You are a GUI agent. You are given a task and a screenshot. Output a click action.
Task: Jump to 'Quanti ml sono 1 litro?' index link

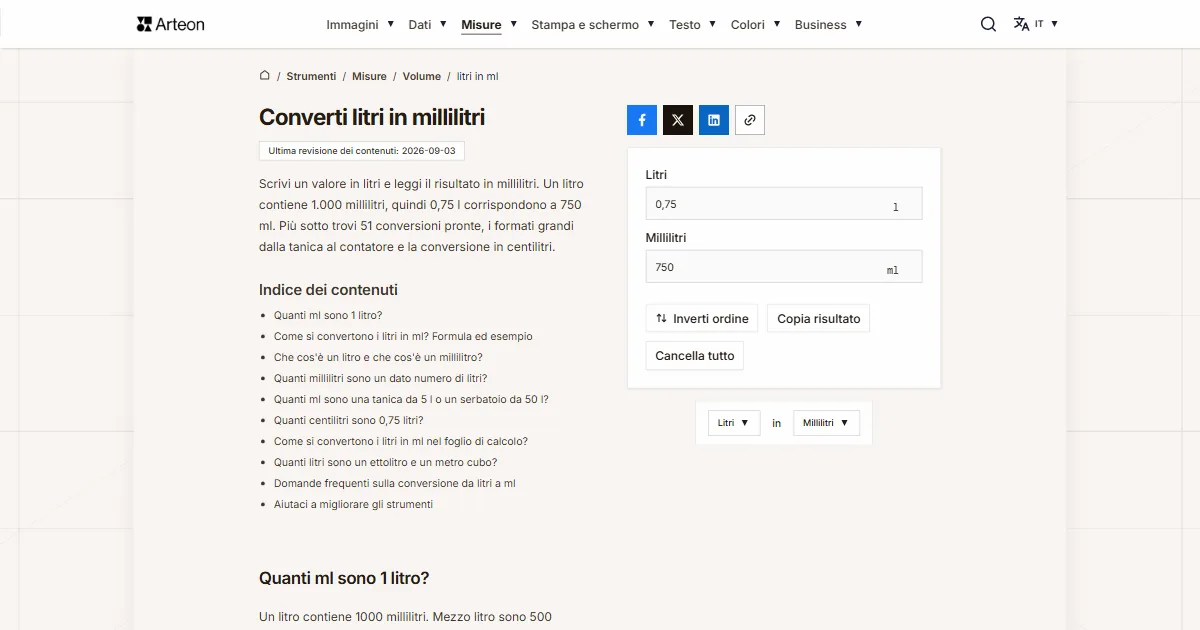[328, 315]
